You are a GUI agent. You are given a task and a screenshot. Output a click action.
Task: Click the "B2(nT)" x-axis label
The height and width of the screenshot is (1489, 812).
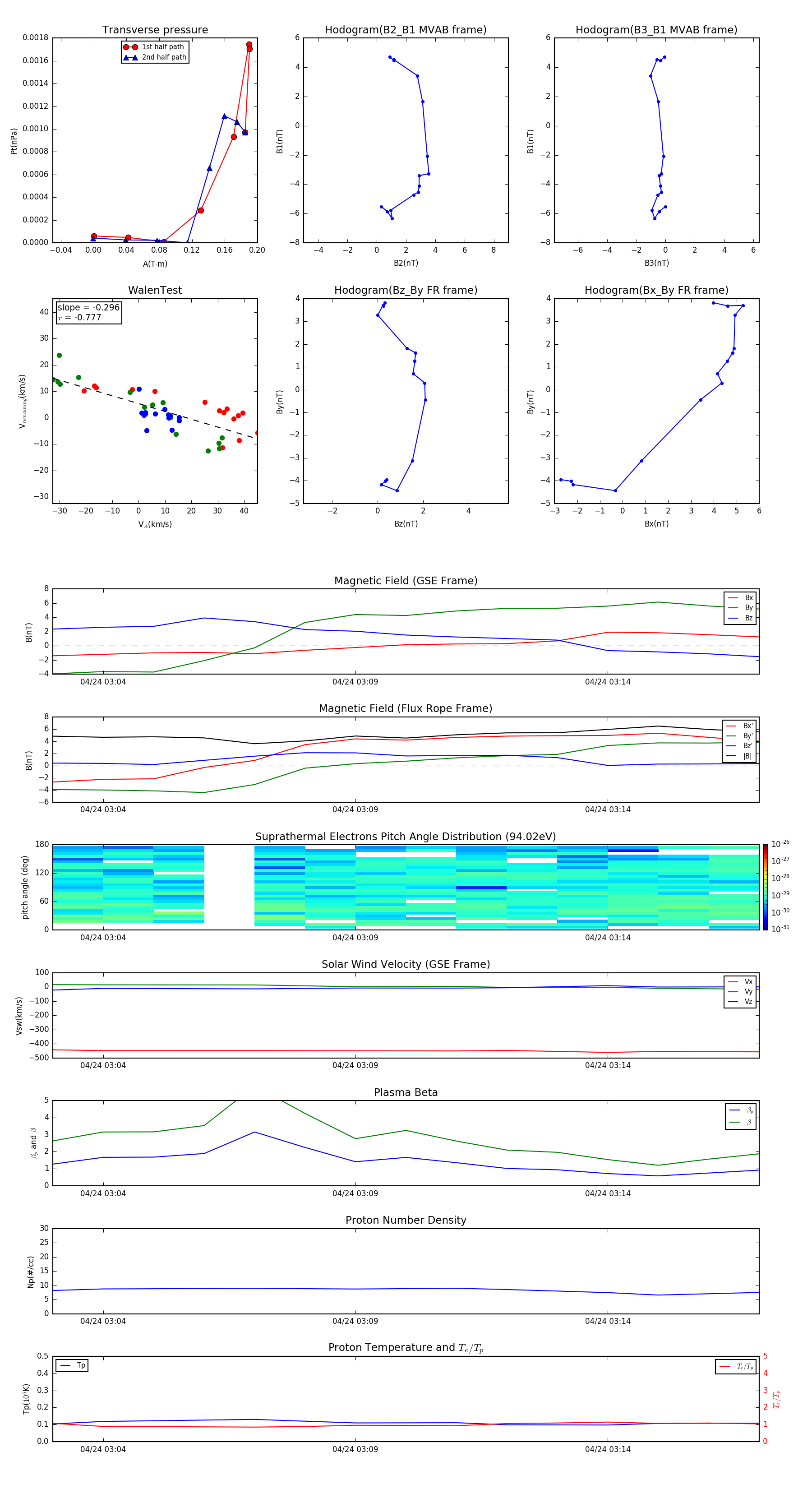[406, 263]
